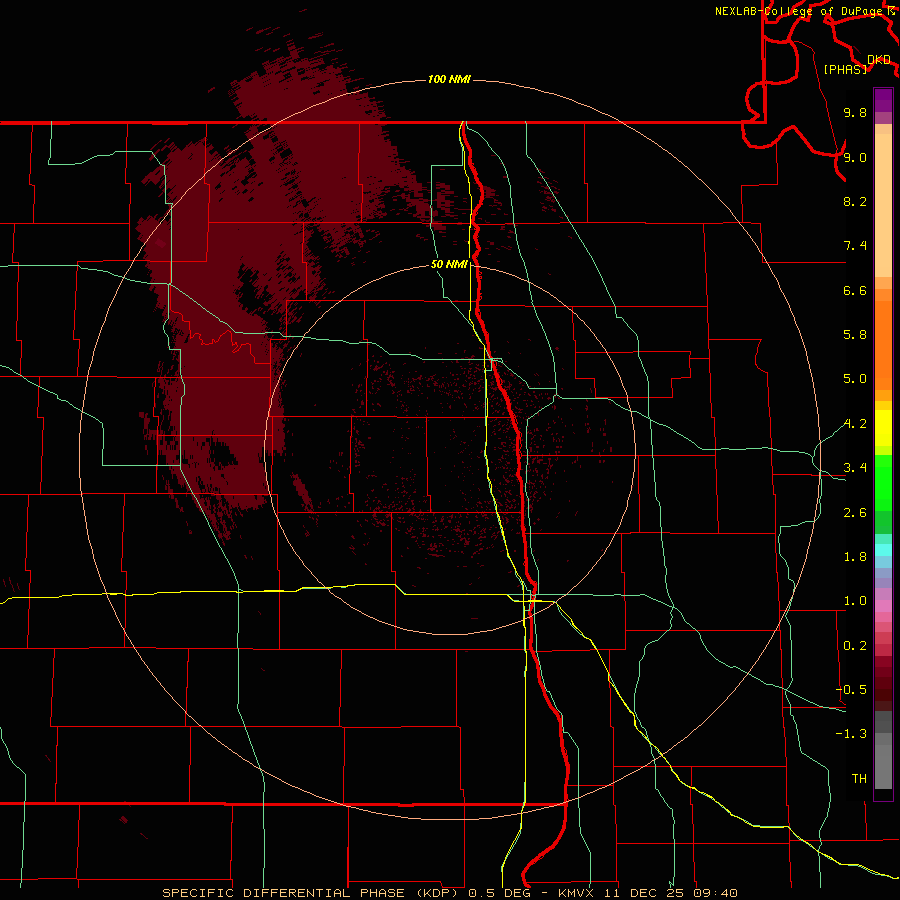Click the 1.0 scale value

(x=855, y=601)
